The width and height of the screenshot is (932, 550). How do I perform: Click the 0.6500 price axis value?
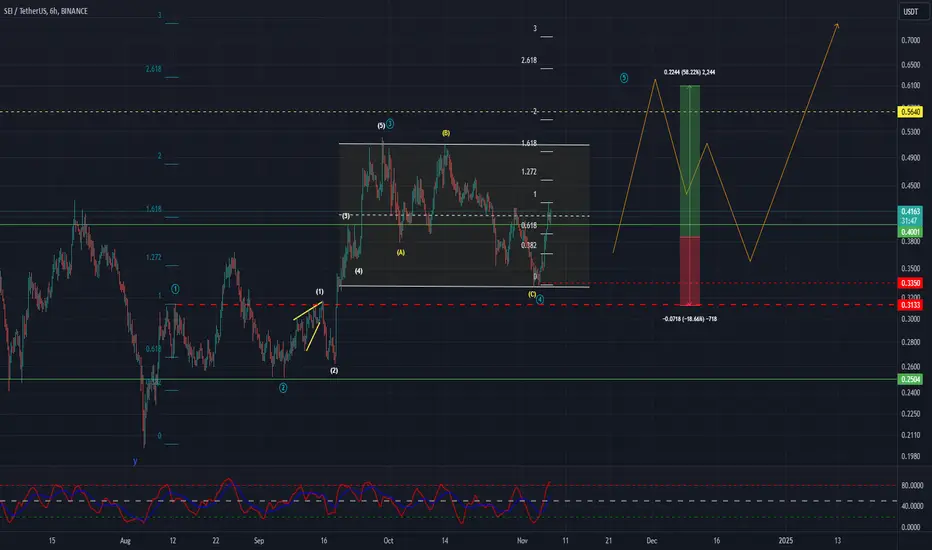tap(911, 65)
